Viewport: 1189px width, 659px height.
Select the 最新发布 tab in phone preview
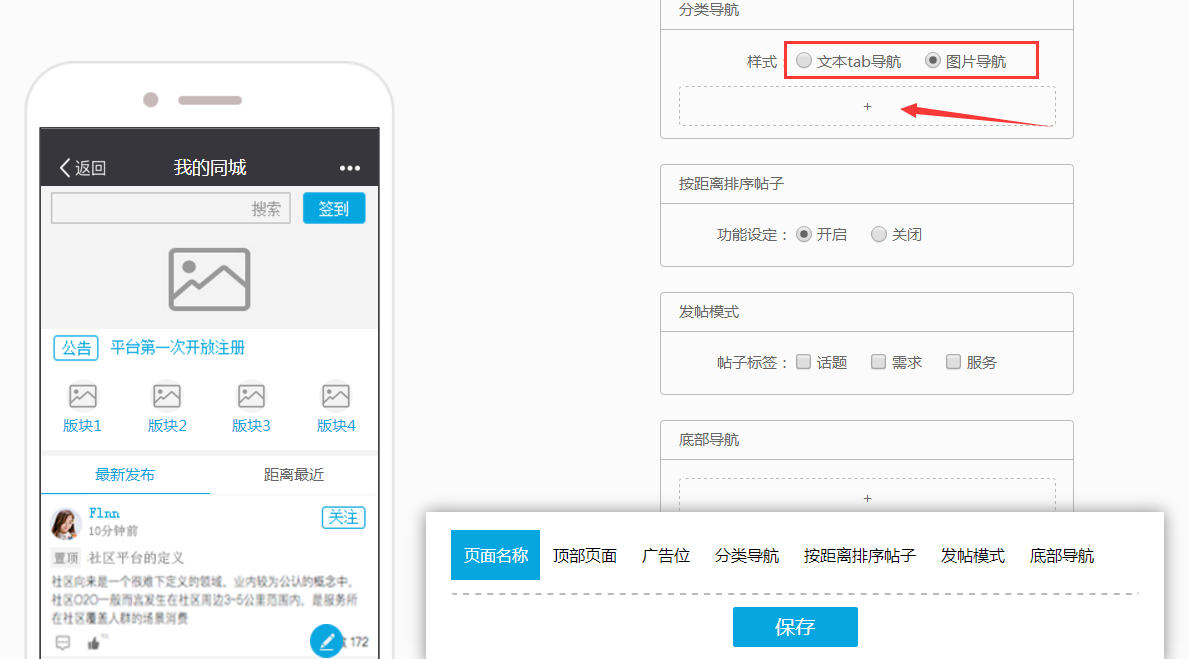[125, 475]
